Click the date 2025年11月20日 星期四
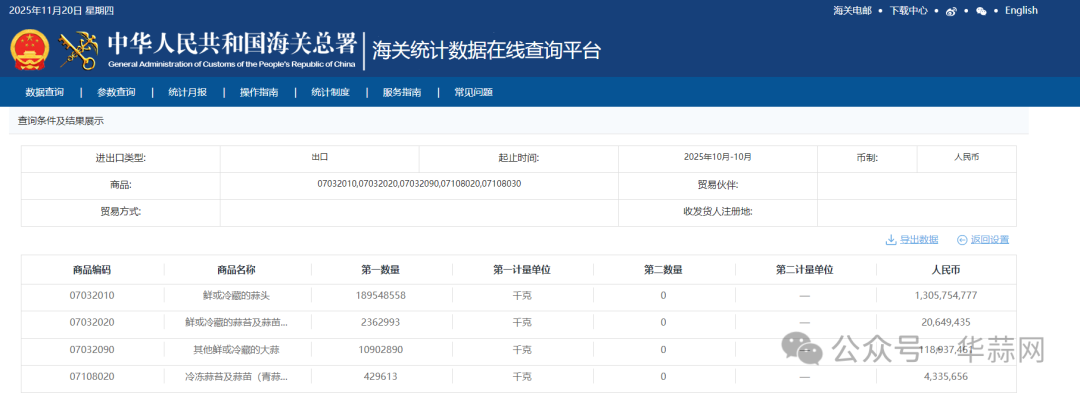Viewport: 1080px width, 393px height. pos(61,10)
